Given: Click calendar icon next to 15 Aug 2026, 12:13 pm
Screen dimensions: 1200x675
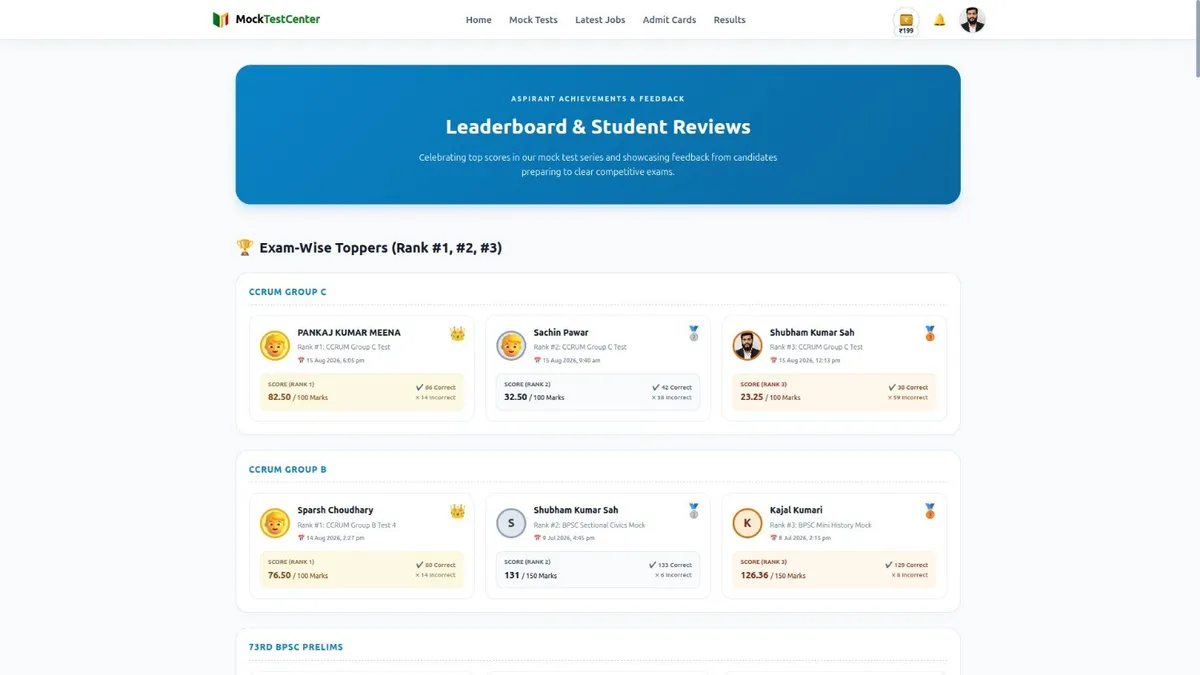Looking at the screenshot, I should tap(773, 360).
